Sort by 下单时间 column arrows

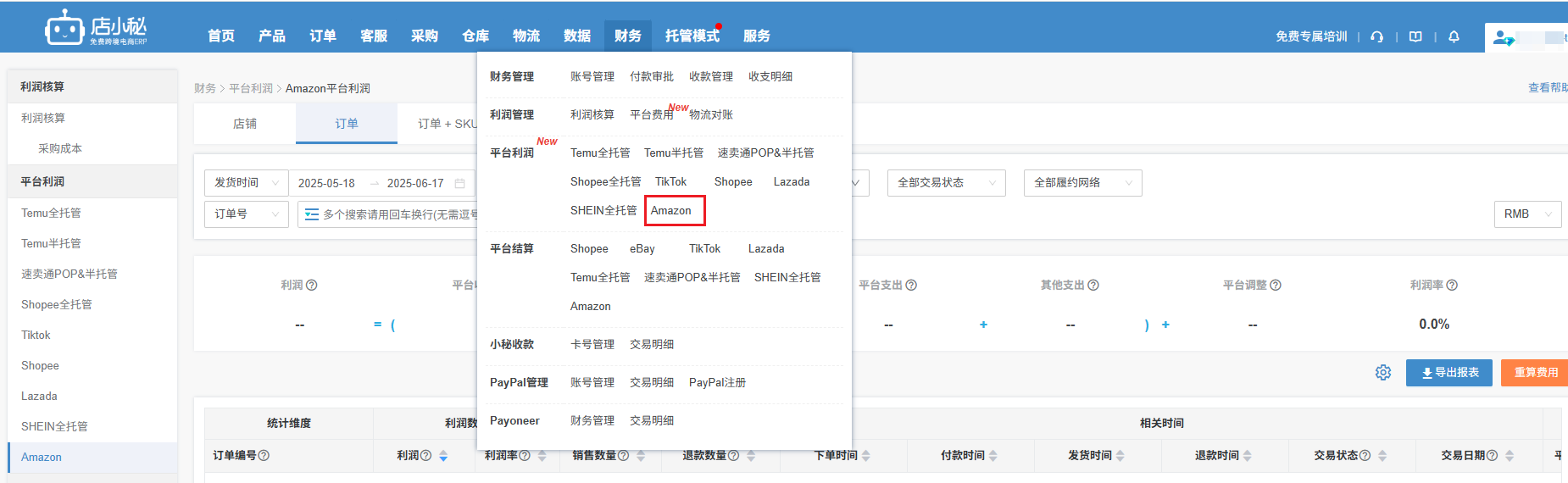(865, 456)
